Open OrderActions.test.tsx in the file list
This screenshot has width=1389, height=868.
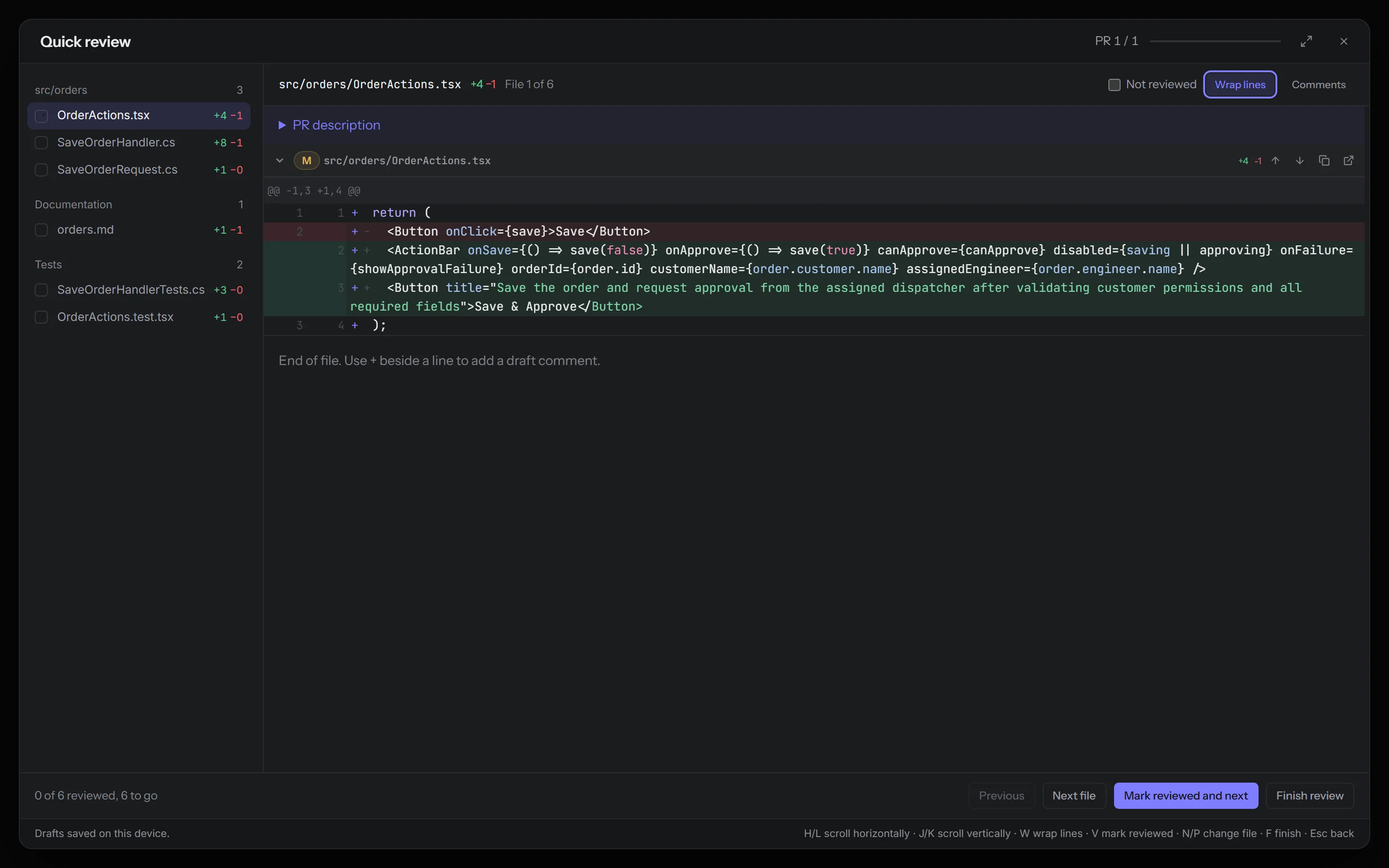139,317
